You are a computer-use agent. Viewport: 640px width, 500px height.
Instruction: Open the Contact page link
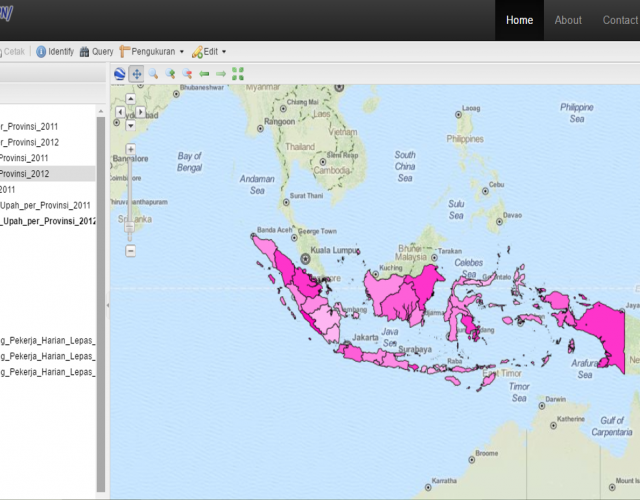(x=620, y=20)
